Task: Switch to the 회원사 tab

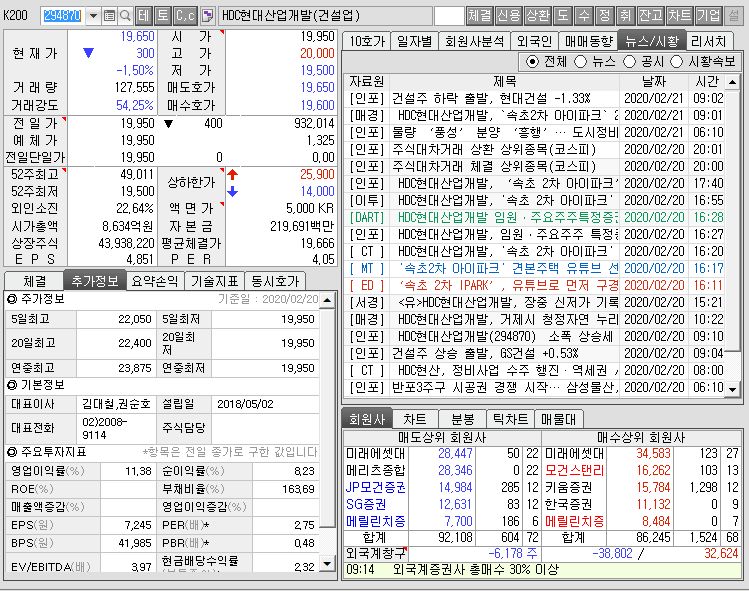Action: click(x=367, y=419)
